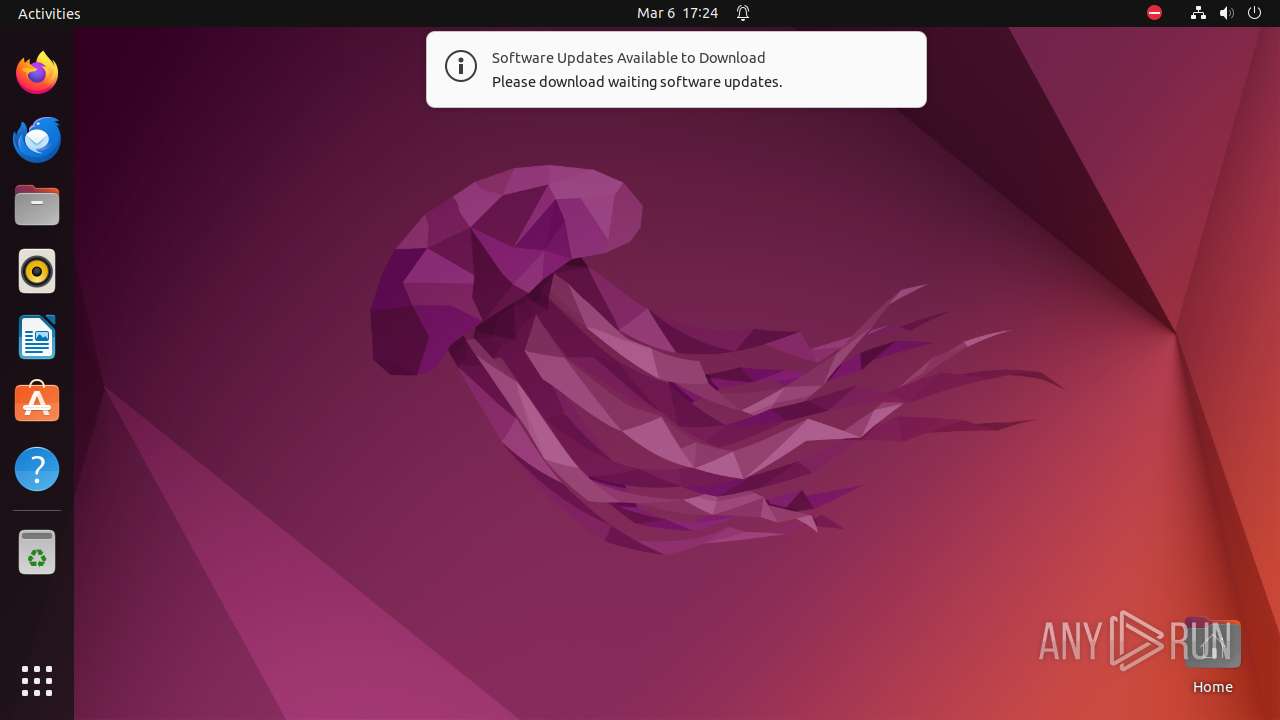Open the Help app in the dock

pyautogui.click(x=37, y=469)
